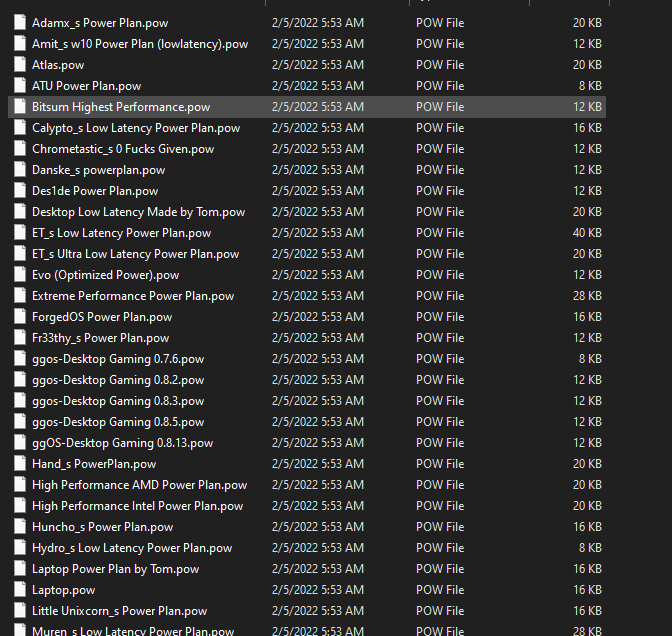Select Huncho_s Power Plan.pow file name

pyautogui.click(x=102, y=527)
